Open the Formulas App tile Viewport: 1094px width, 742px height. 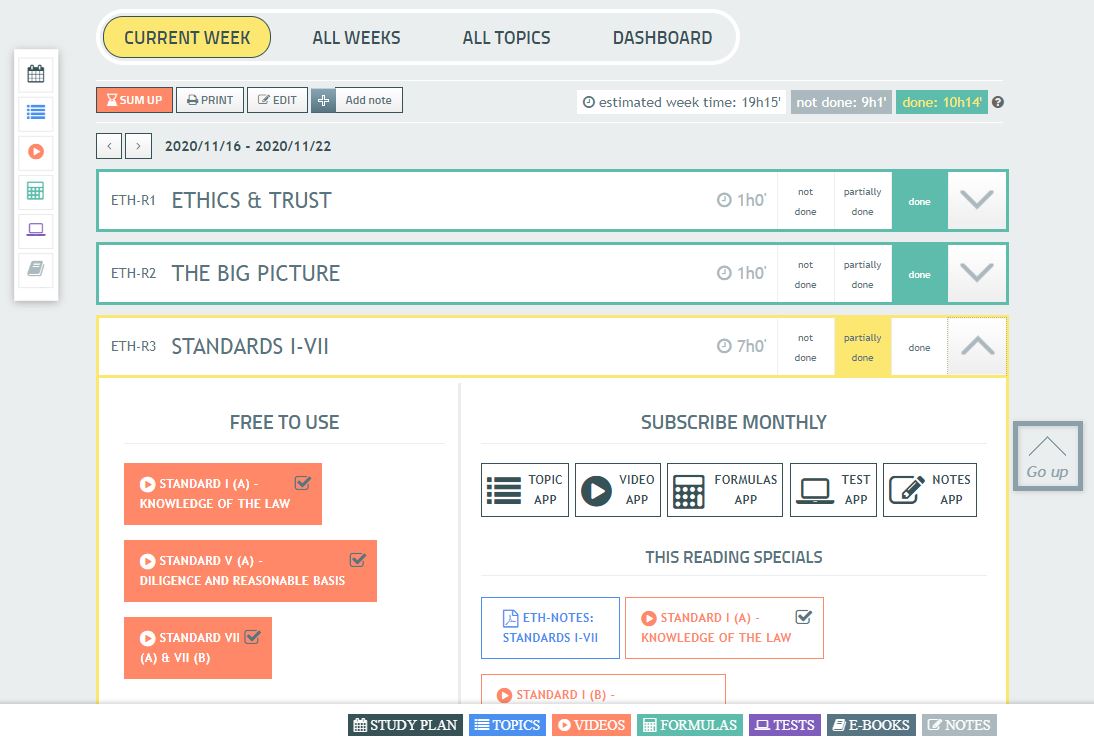pos(725,490)
